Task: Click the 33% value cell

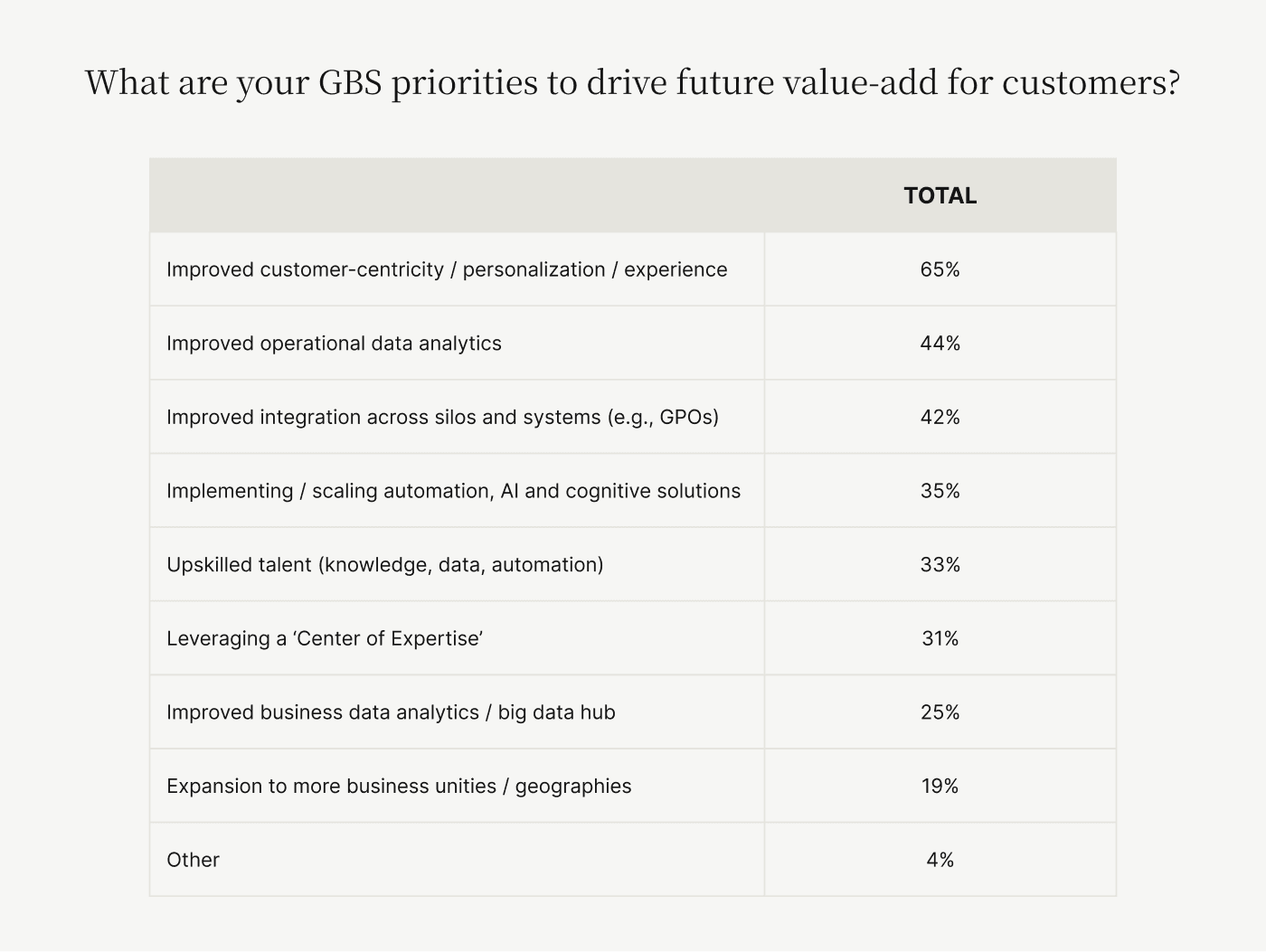Action: (940, 565)
